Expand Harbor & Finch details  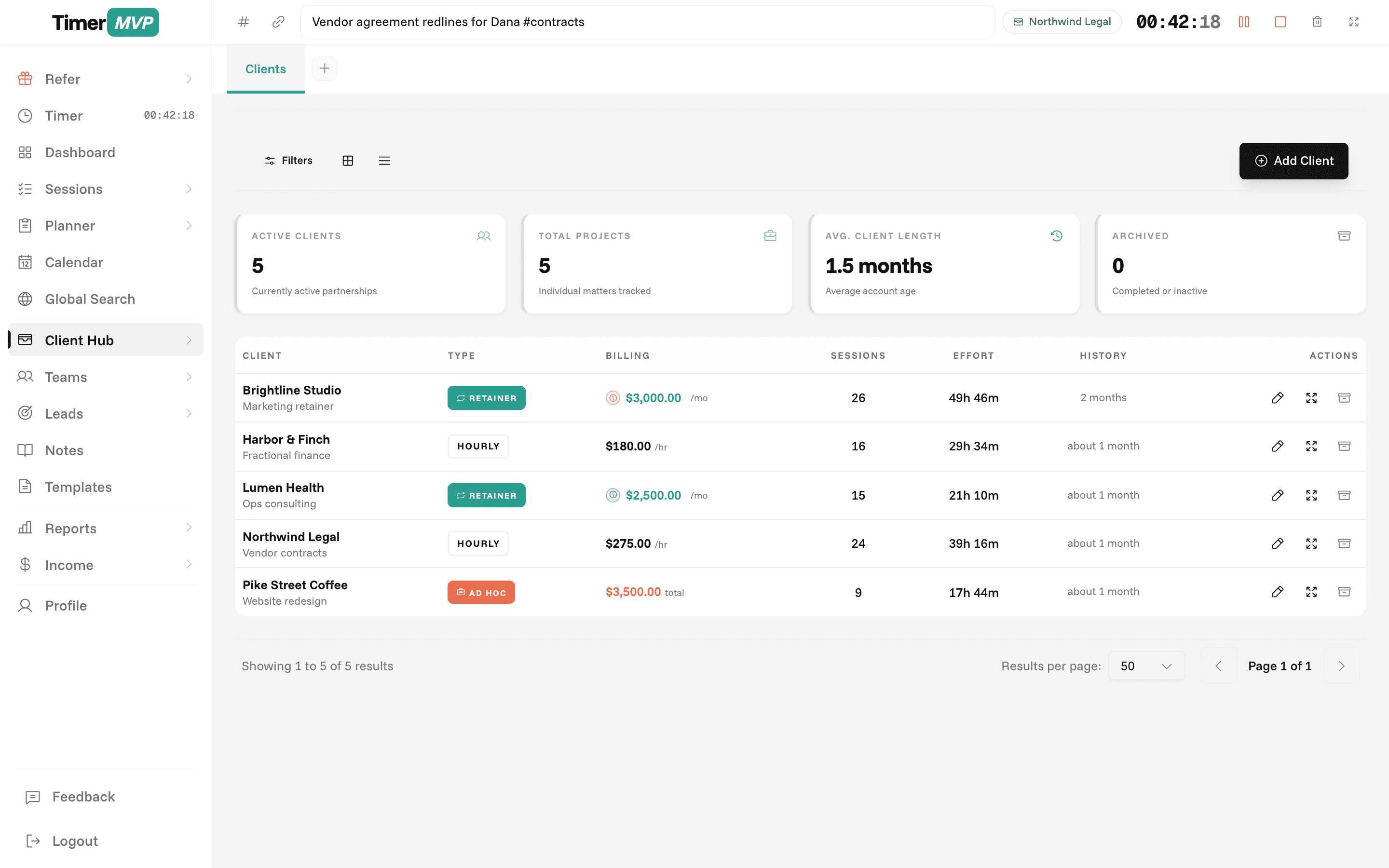point(1311,446)
